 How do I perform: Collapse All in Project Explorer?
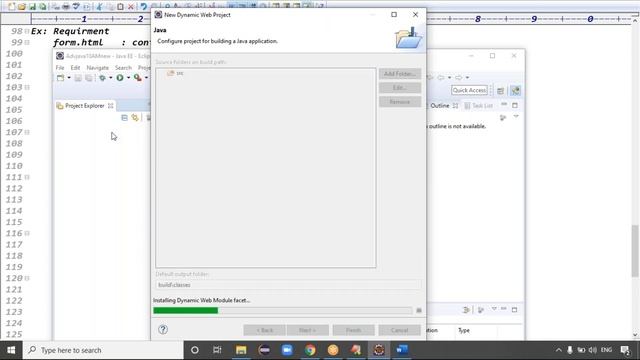[124, 118]
